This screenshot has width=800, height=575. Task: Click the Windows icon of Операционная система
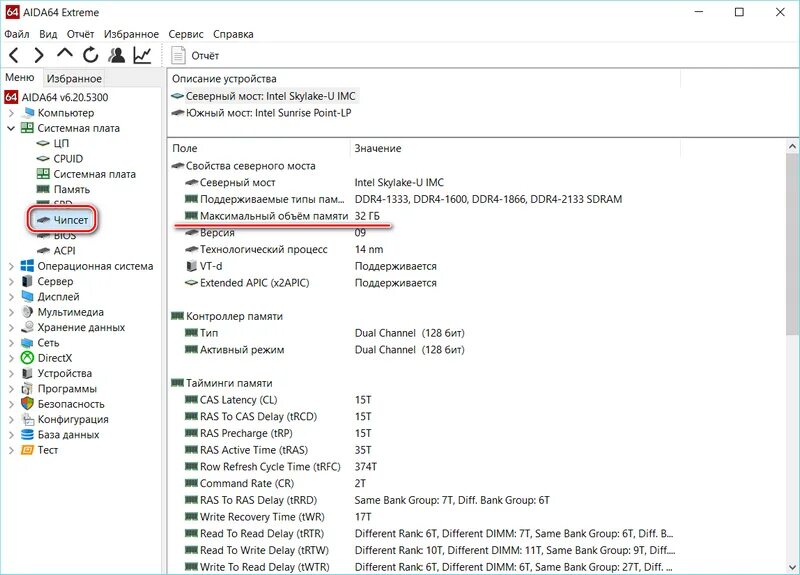[x=27, y=266]
